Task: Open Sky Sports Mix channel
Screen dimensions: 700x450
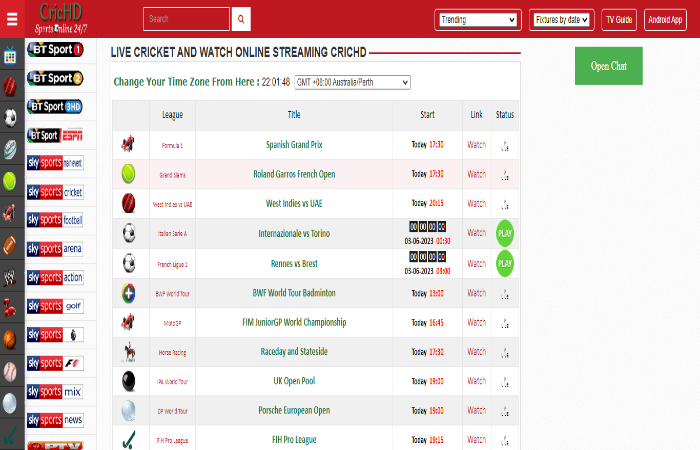Action: tap(55, 392)
